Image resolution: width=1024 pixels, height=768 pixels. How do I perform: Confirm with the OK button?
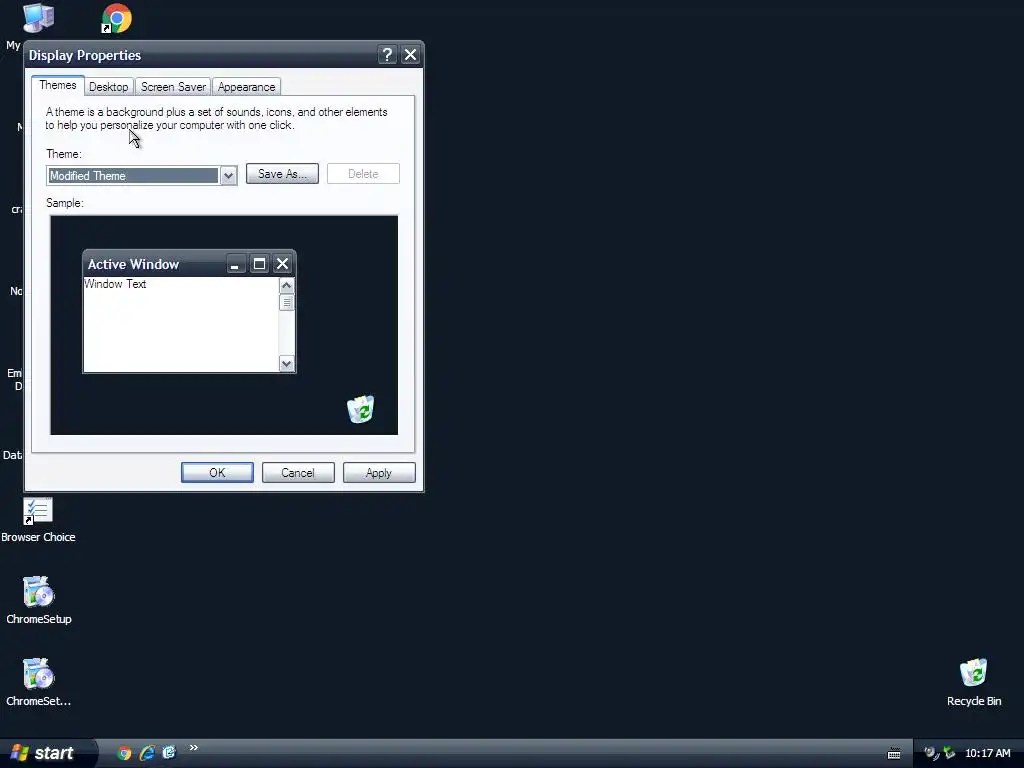217,473
